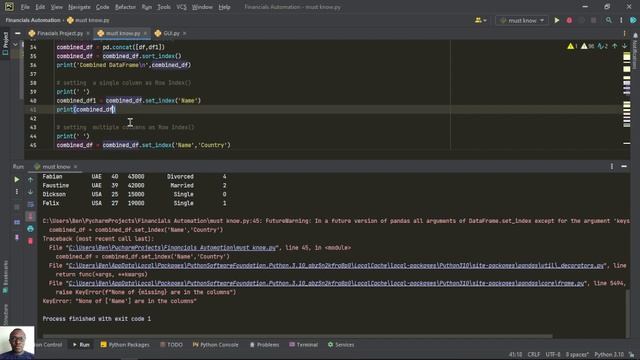Open the File menu
This screenshot has width=640, height=360.
(25, 7)
